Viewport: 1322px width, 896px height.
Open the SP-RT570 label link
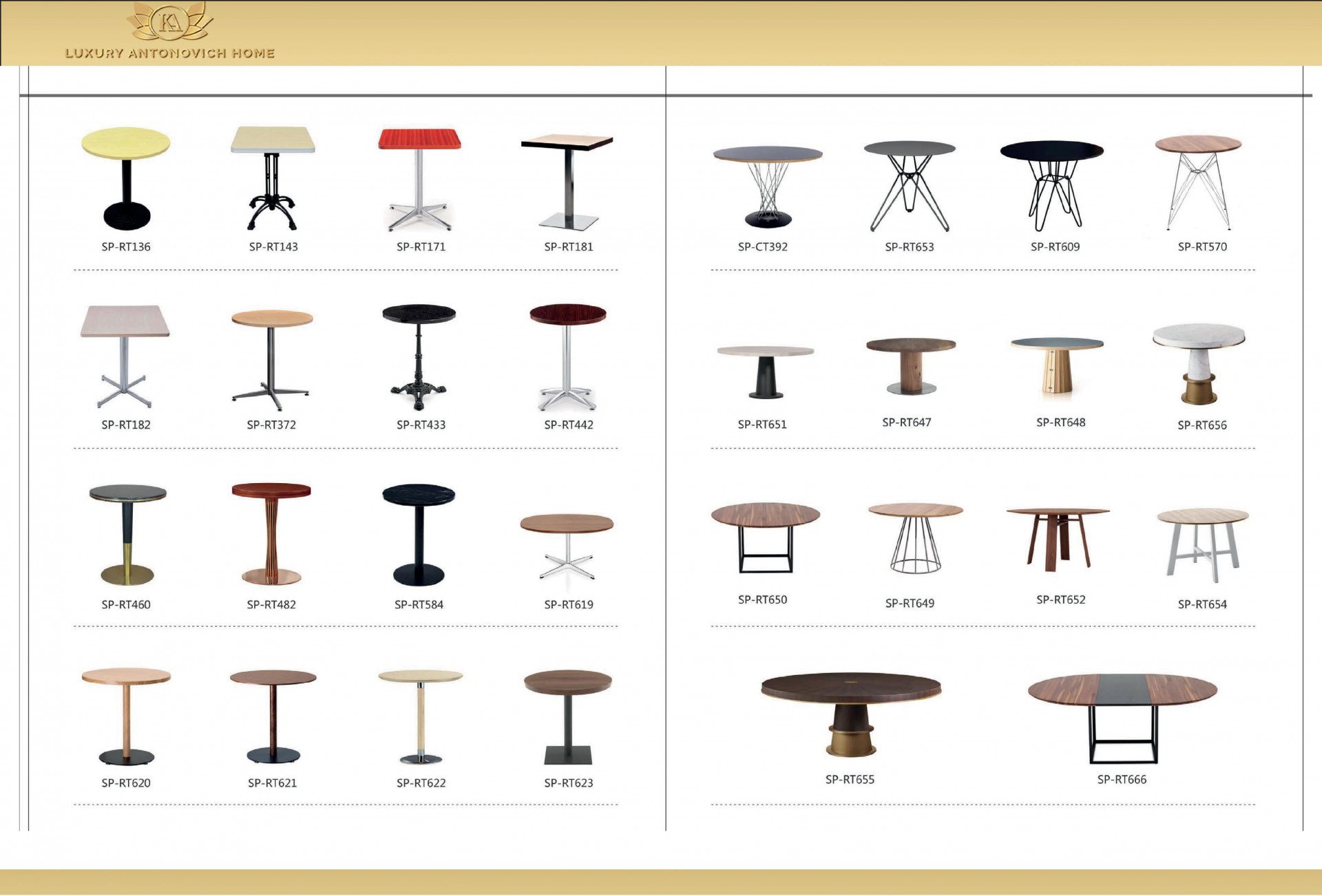(x=1202, y=246)
